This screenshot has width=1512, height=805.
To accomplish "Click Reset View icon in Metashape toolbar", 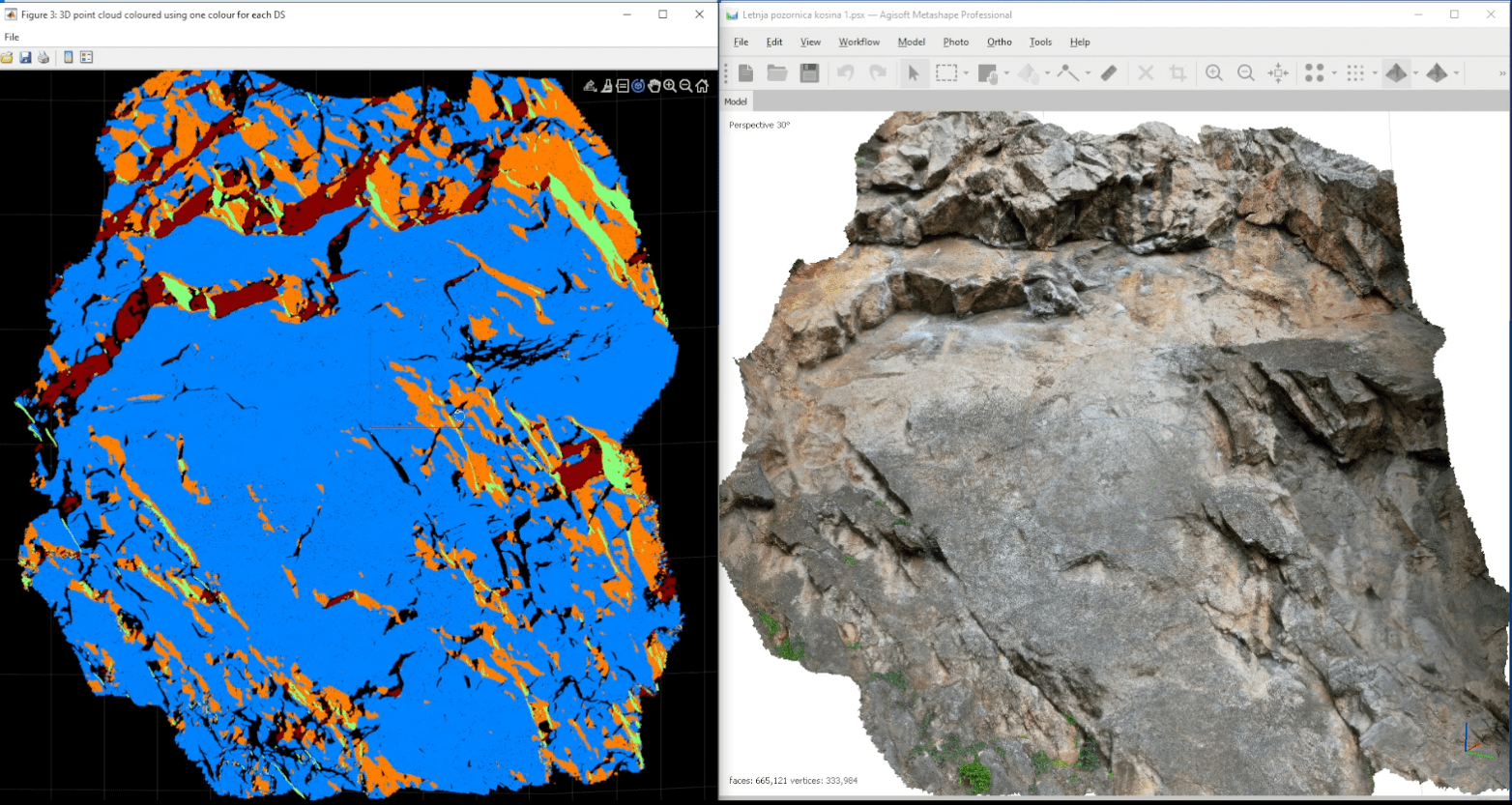I will [x=1278, y=73].
